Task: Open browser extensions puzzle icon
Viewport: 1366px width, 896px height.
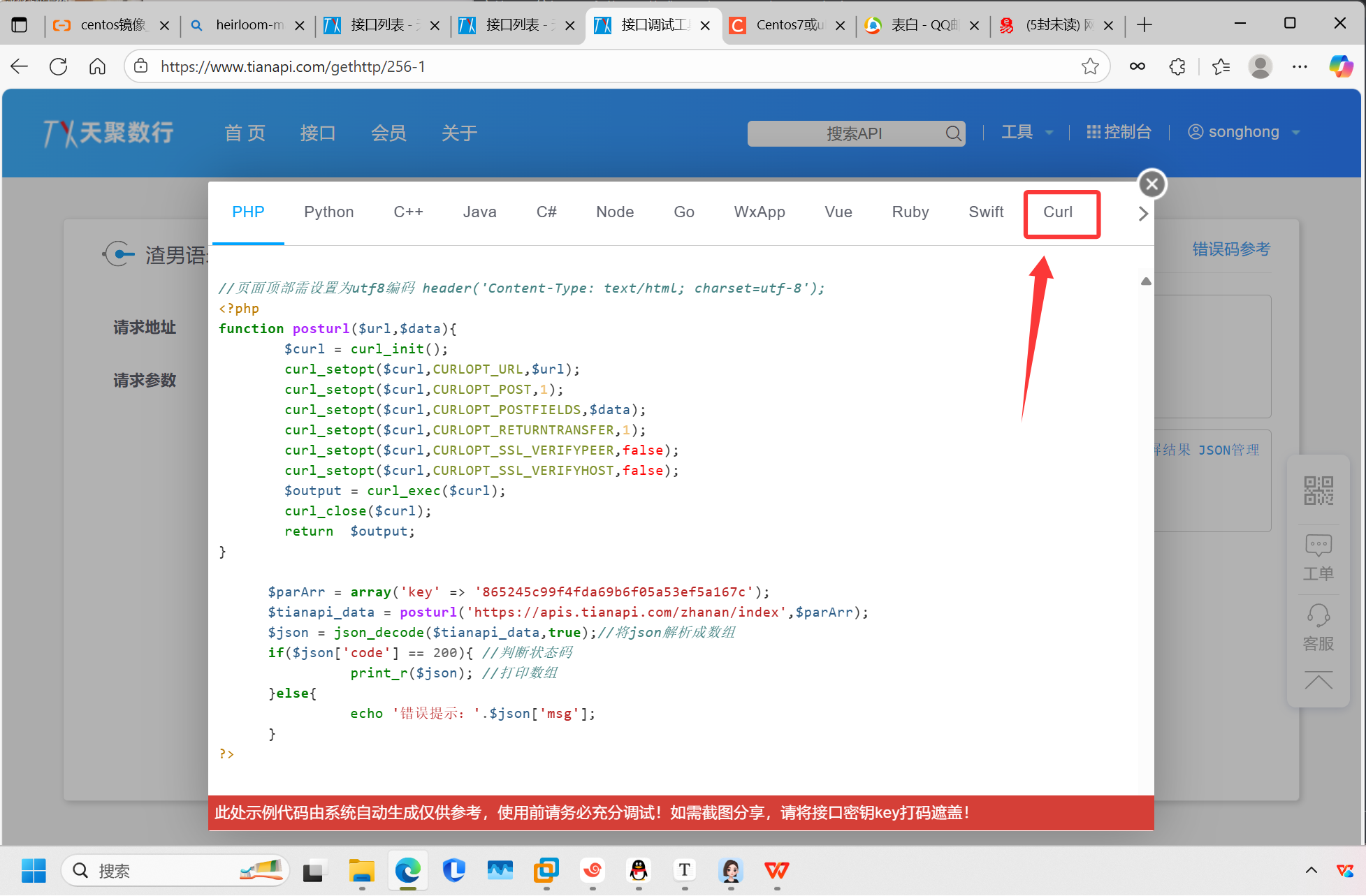Action: (x=1177, y=66)
